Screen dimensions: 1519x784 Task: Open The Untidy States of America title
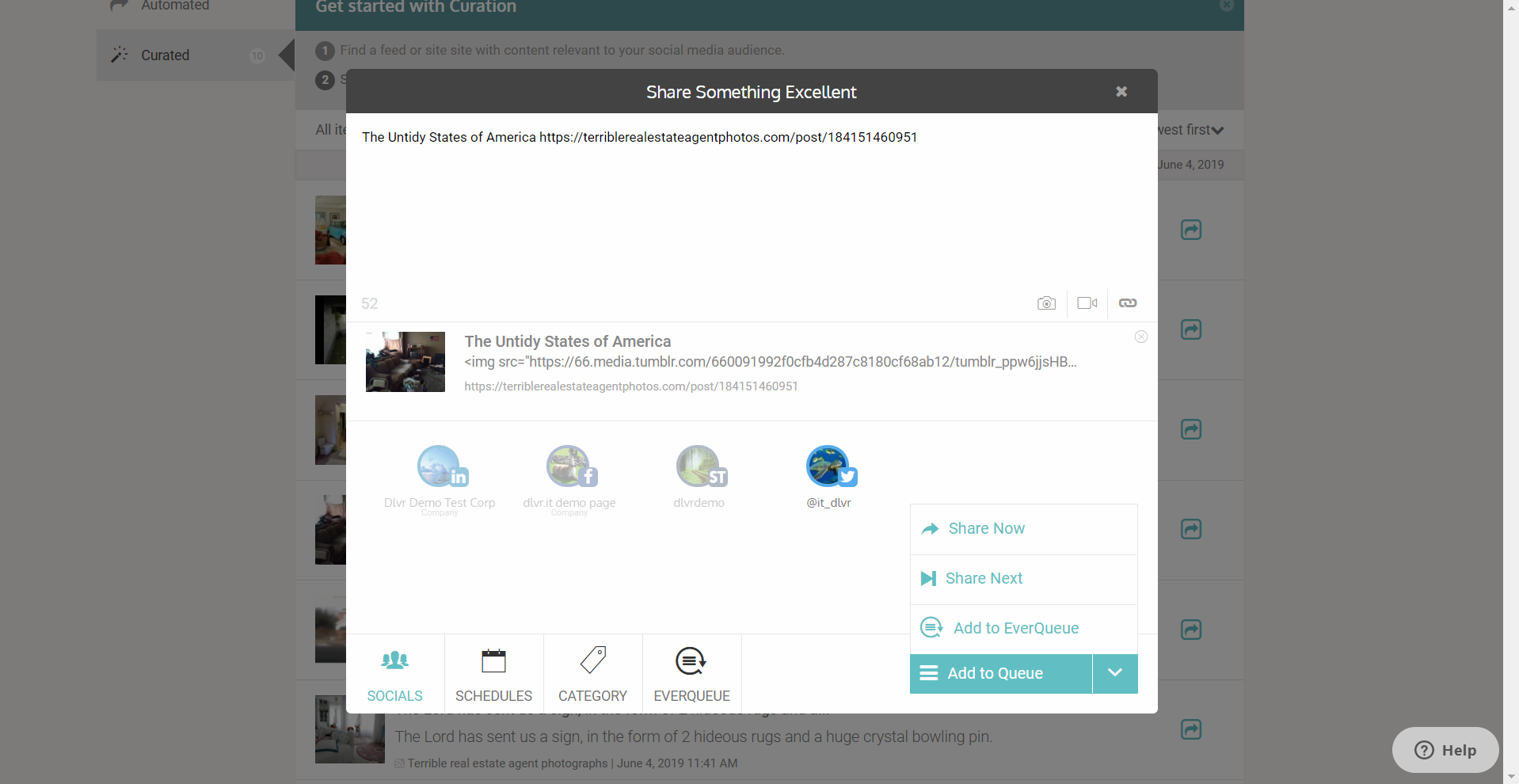tap(568, 341)
